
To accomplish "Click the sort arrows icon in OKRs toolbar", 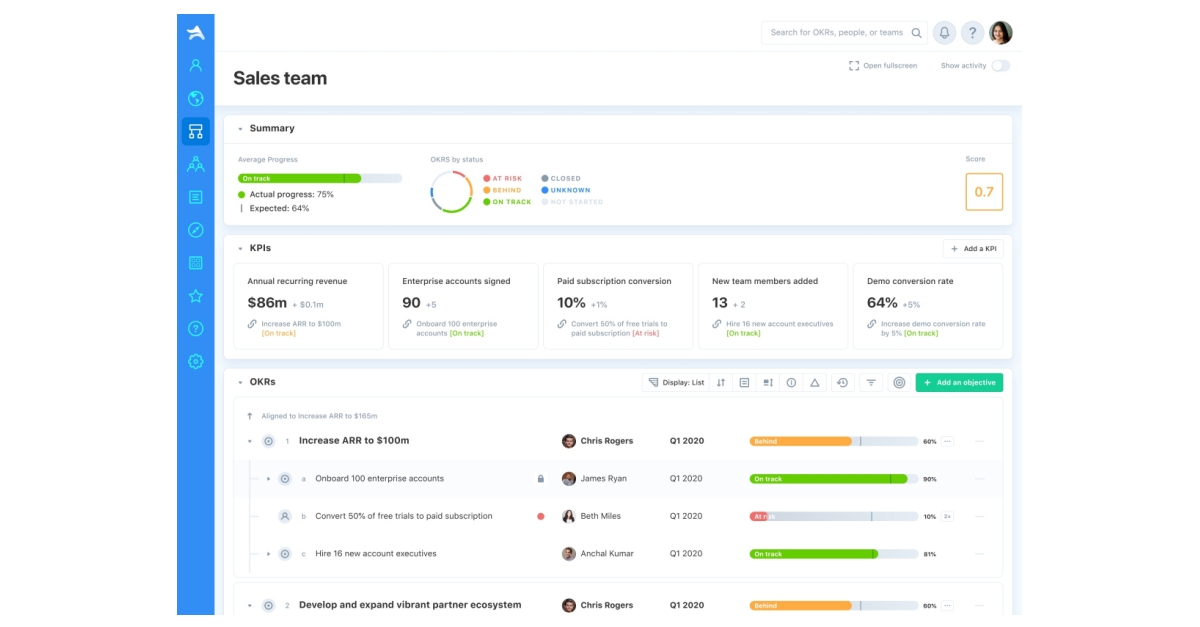I will [721, 382].
